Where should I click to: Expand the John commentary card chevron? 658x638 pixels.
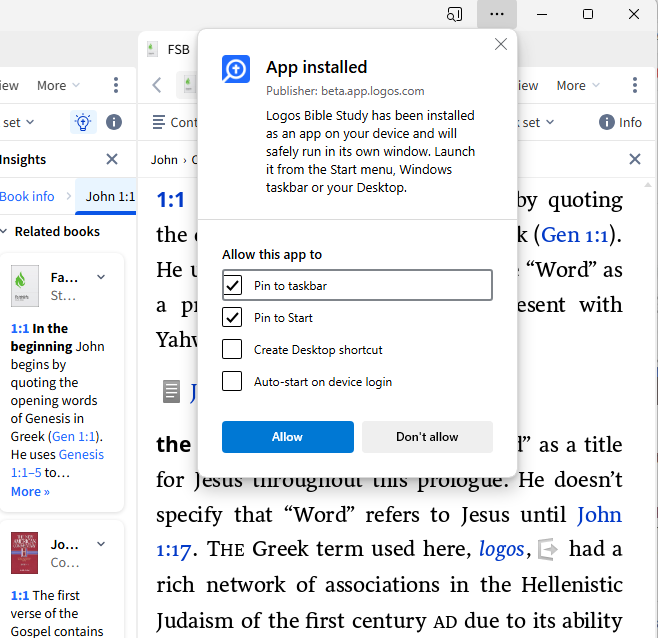click(101, 544)
